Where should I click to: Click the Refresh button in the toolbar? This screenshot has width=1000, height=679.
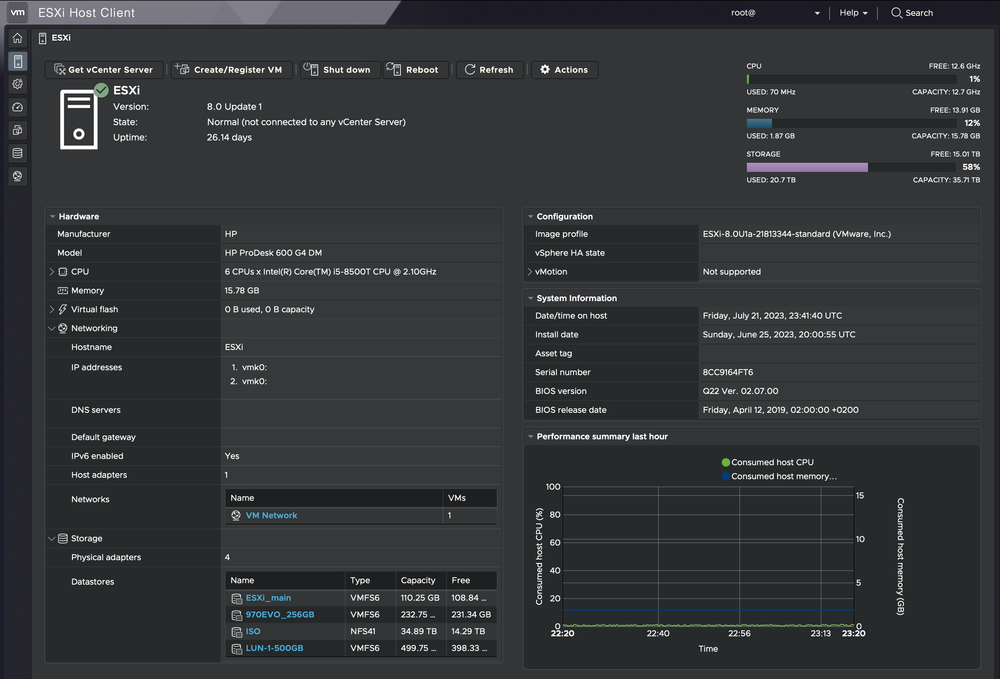[489, 69]
